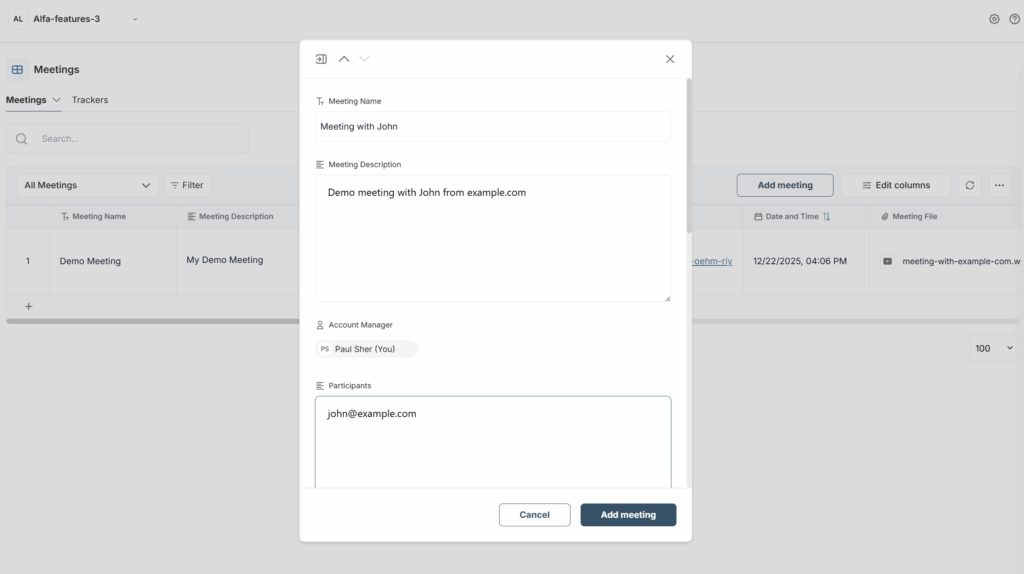Select the Meetings tab
Viewport: 1024px width, 574px height.
pos(26,100)
